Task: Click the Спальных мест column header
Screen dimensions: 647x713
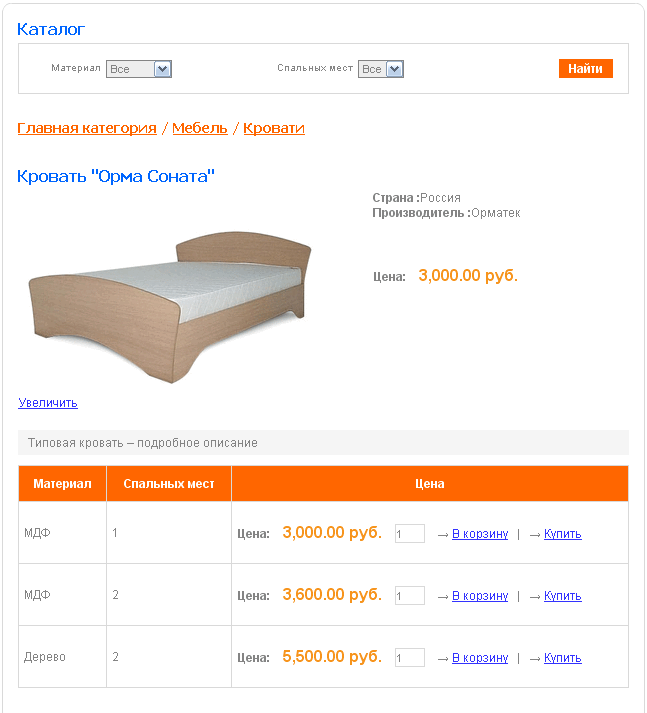Action: pos(169,484)
